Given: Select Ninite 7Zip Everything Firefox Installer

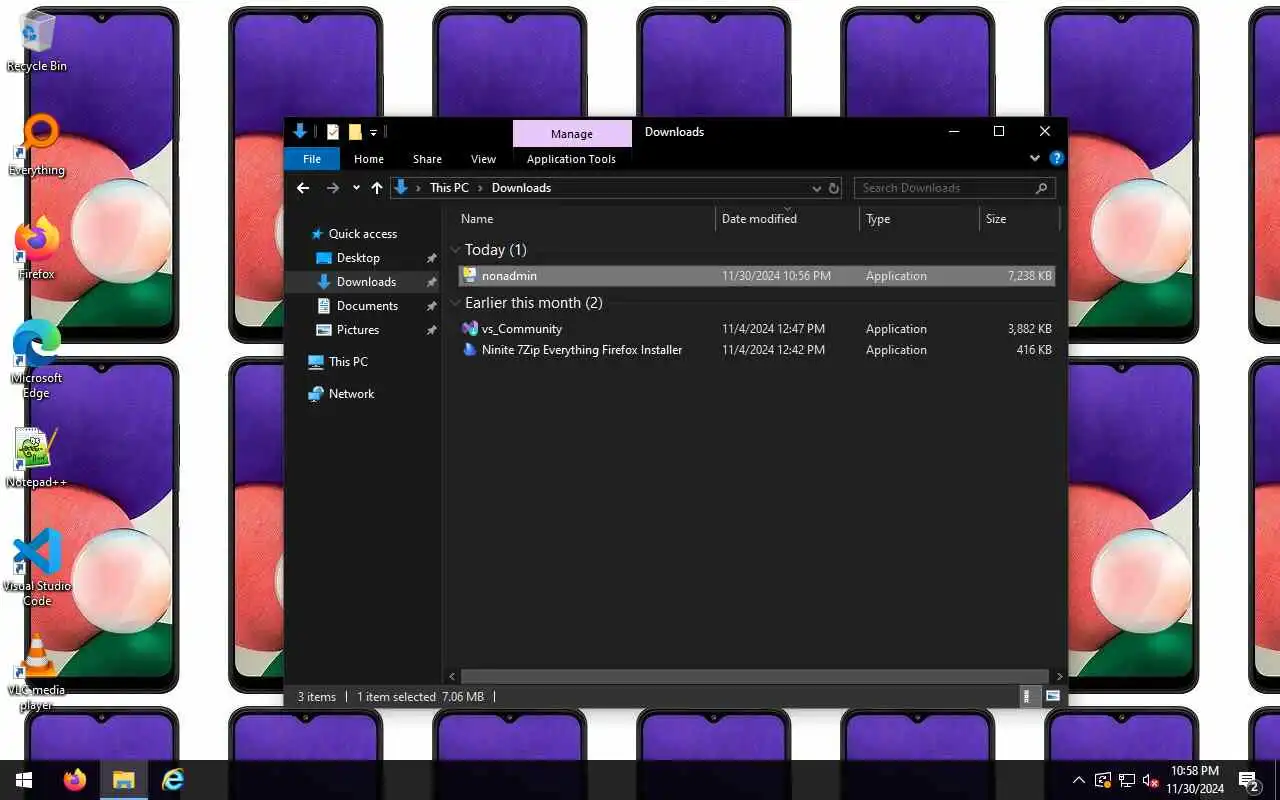Looking at the screenshot, I should pyautogui.click(x=757, y=350).
